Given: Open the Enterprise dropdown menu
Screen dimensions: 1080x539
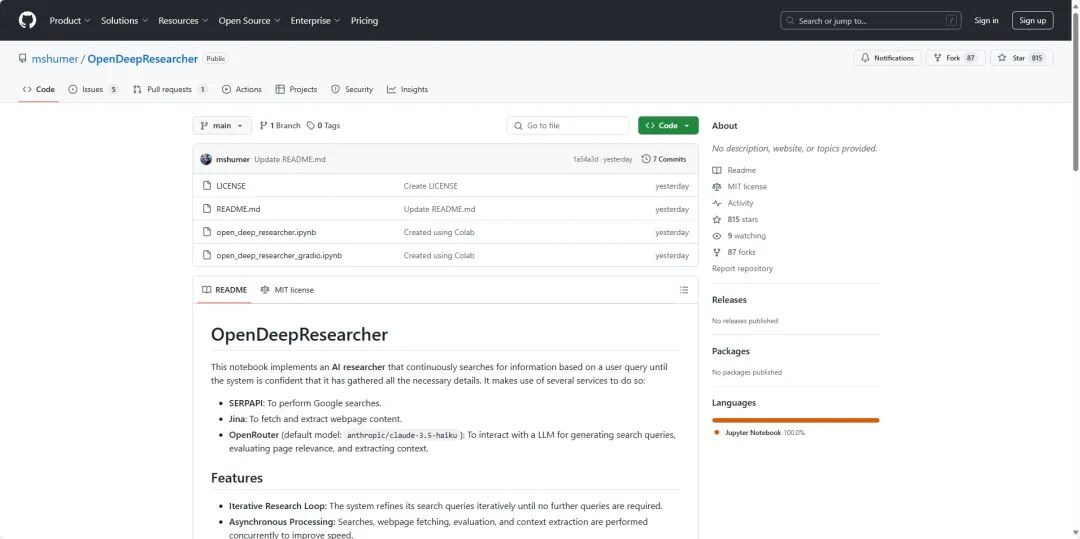Looking at the screenshot, I should tap(315, 21).
